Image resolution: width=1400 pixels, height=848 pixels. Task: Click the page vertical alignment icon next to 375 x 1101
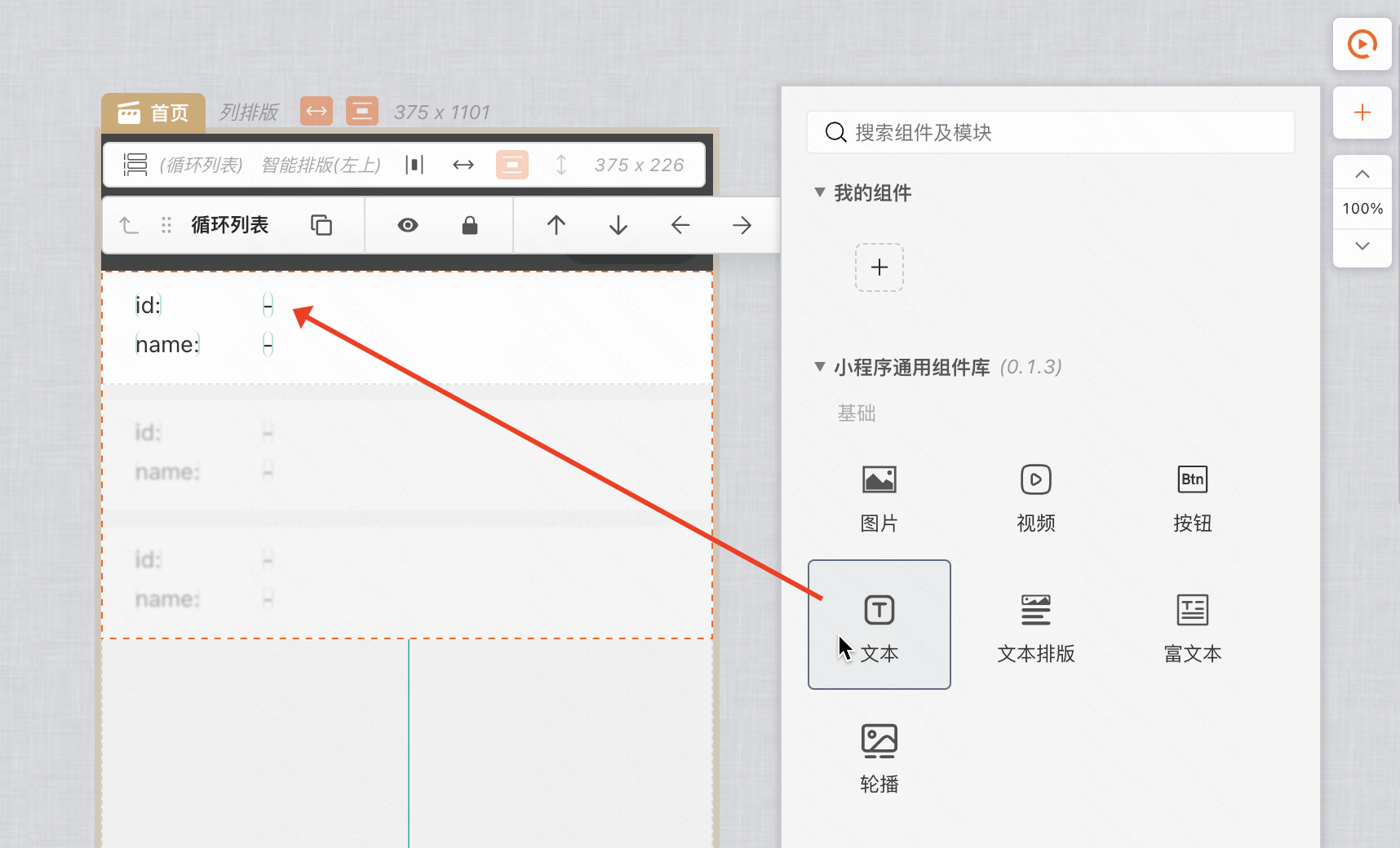[362, 111]
